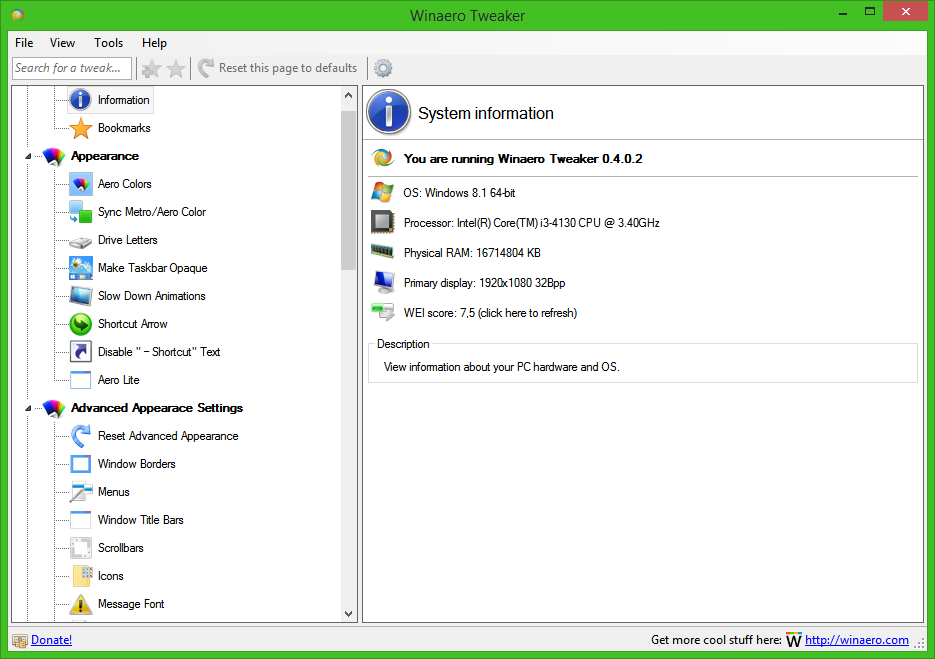Click the Aero Lite window icon
Image resolution: width=935 pixels, height=659 pixels.
(x=81, y=380)
